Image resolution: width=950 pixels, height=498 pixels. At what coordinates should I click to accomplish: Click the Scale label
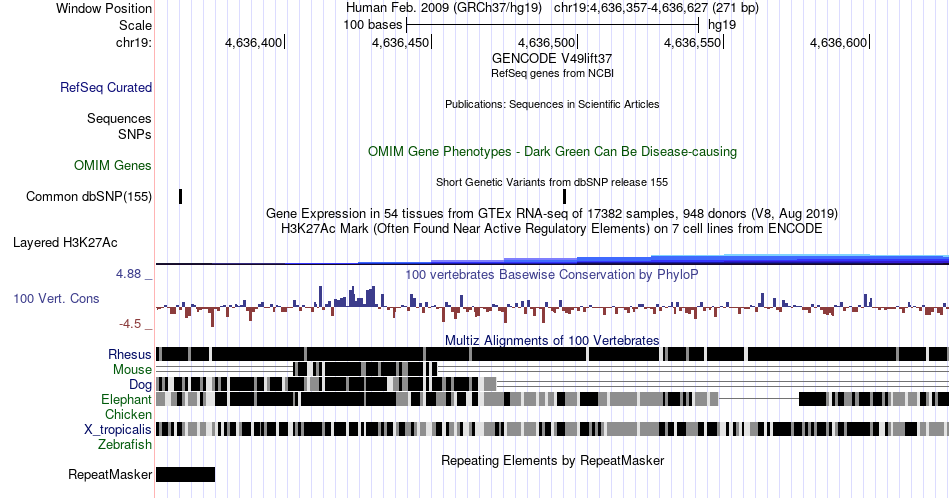[135, 25]
